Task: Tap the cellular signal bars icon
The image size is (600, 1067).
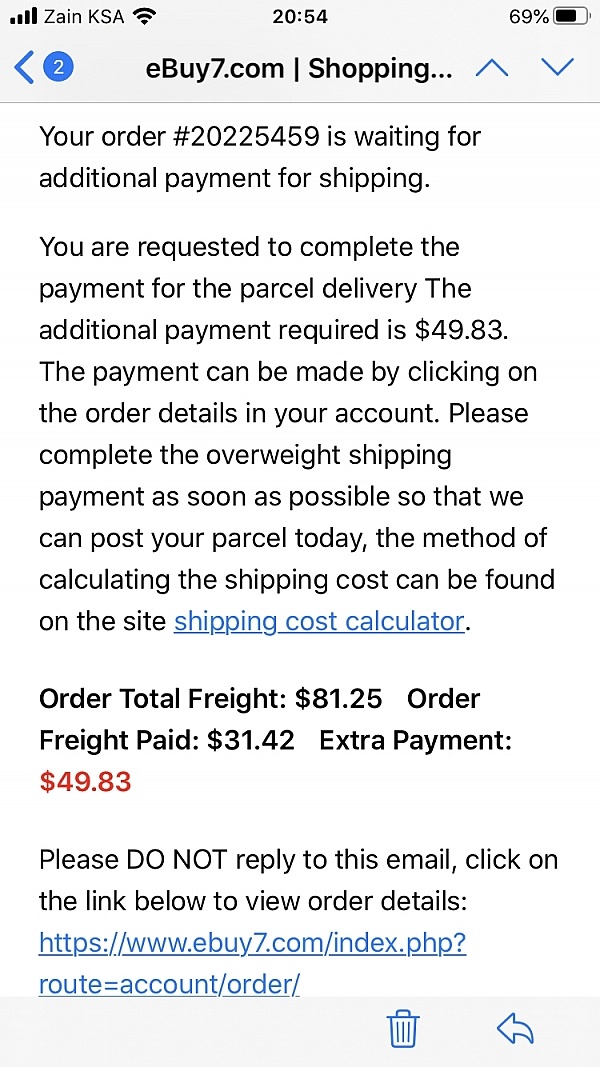Action: point(22,17)
